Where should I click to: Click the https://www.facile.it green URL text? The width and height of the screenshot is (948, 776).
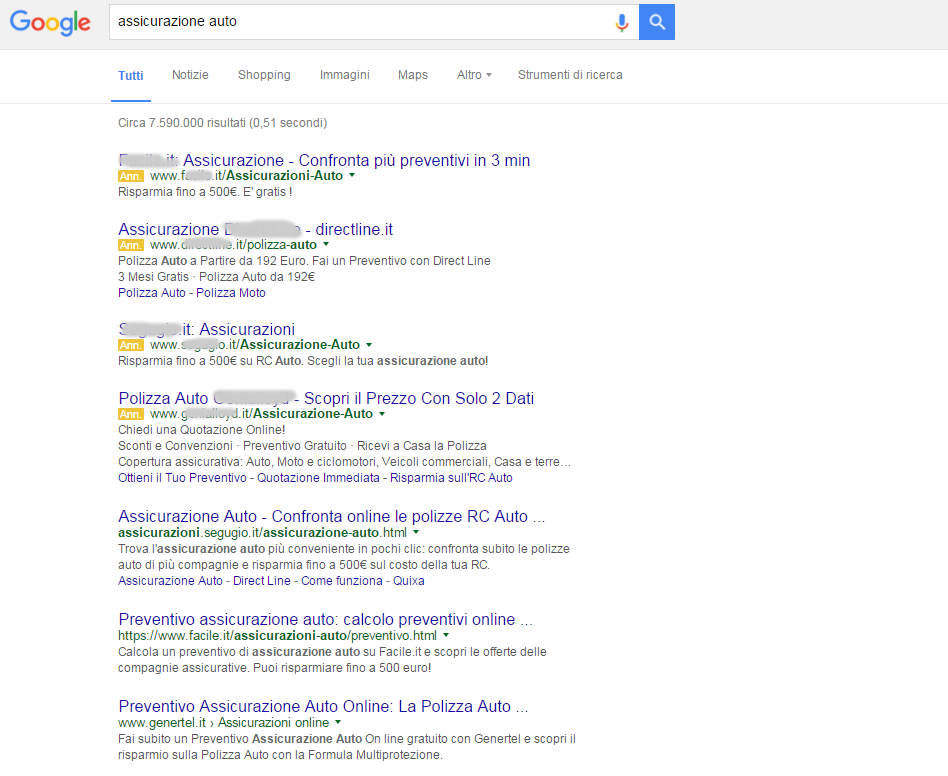click(278, 636)
